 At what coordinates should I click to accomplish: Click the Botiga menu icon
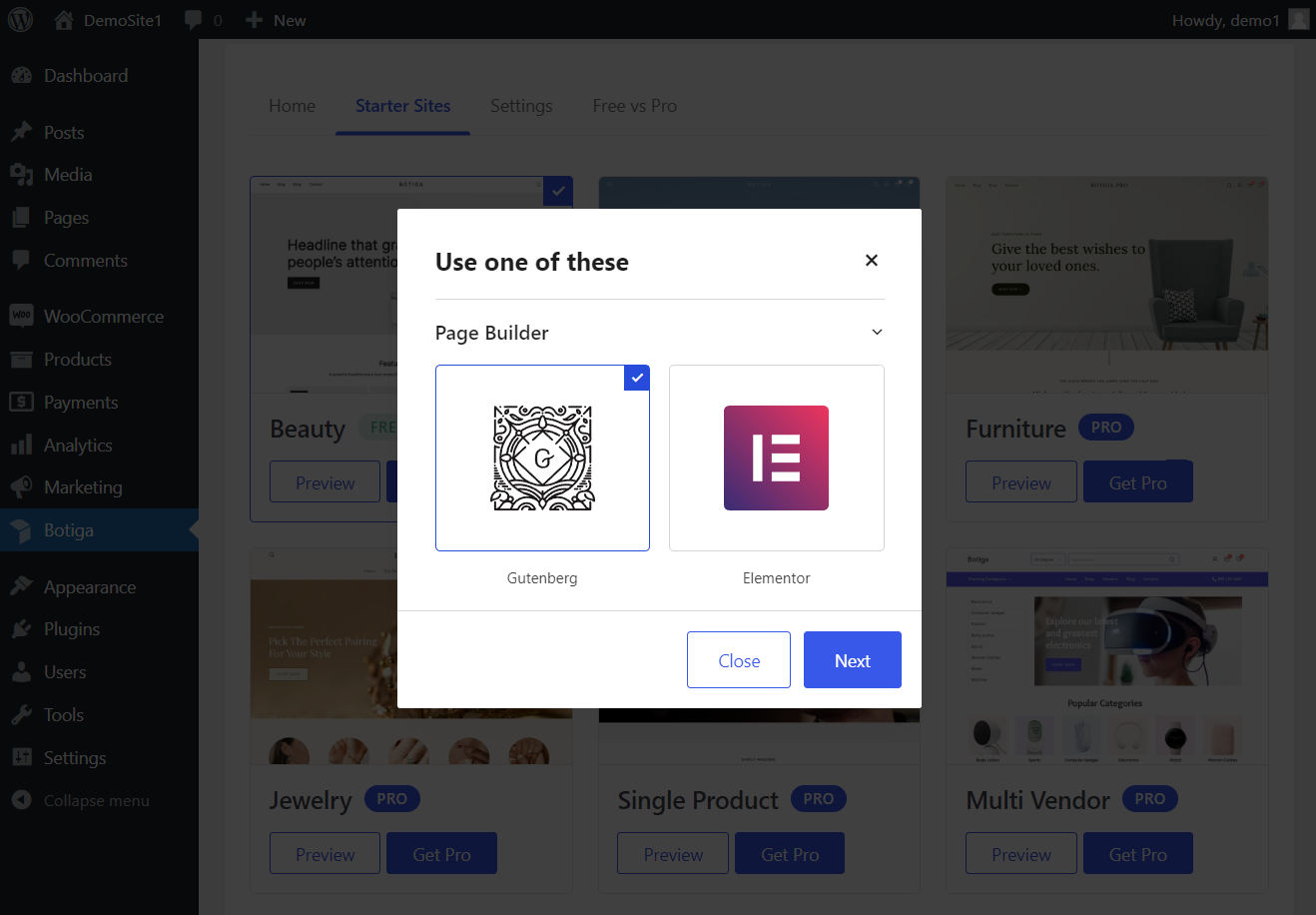[21, 530]
